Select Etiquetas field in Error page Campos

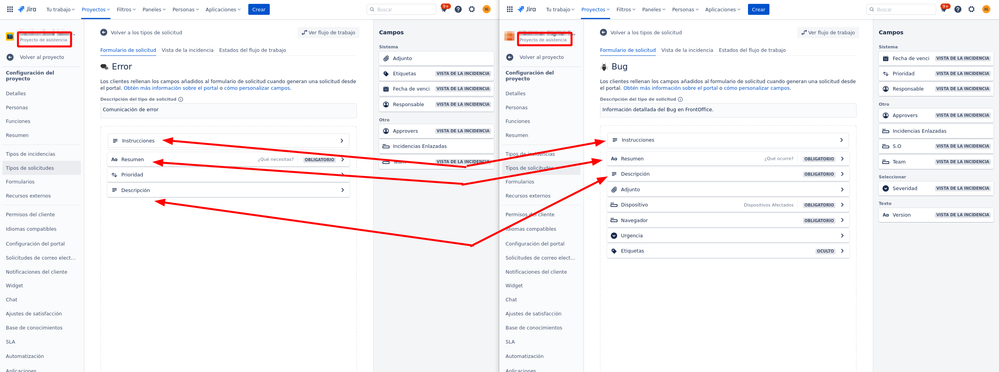click(436, 73)
